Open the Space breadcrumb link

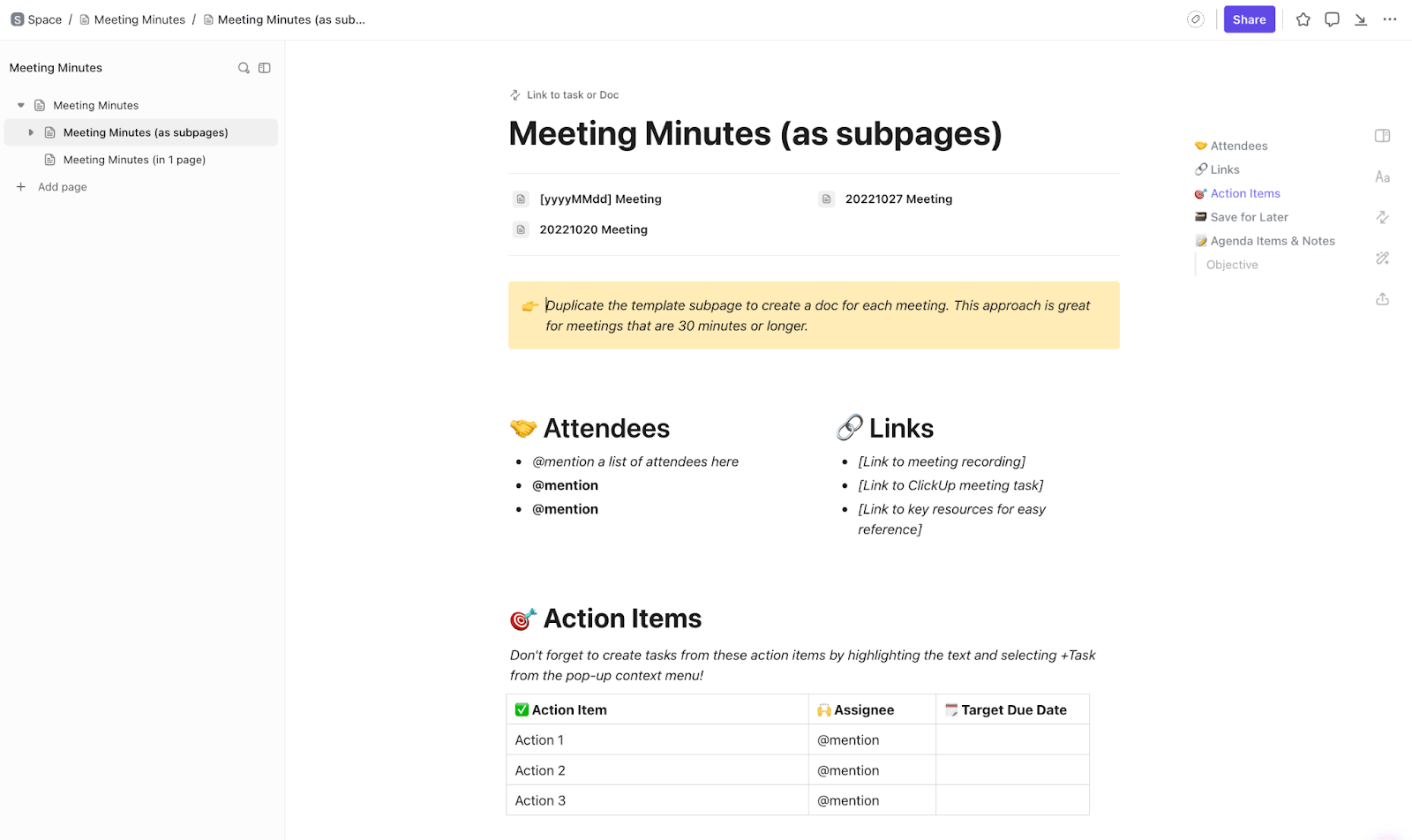click(45, 19)
